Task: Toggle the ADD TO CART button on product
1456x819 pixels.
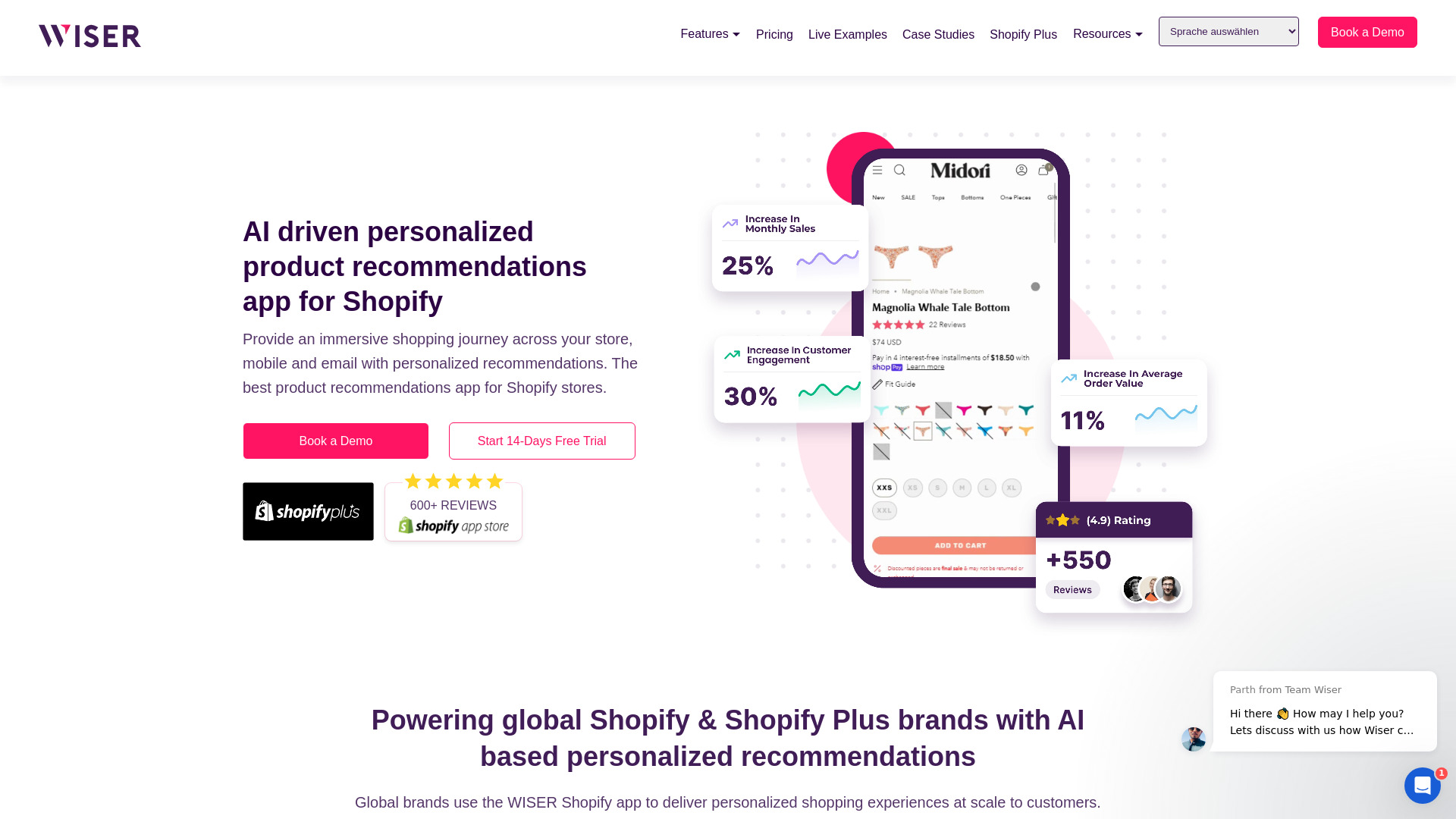Action: 960,544
